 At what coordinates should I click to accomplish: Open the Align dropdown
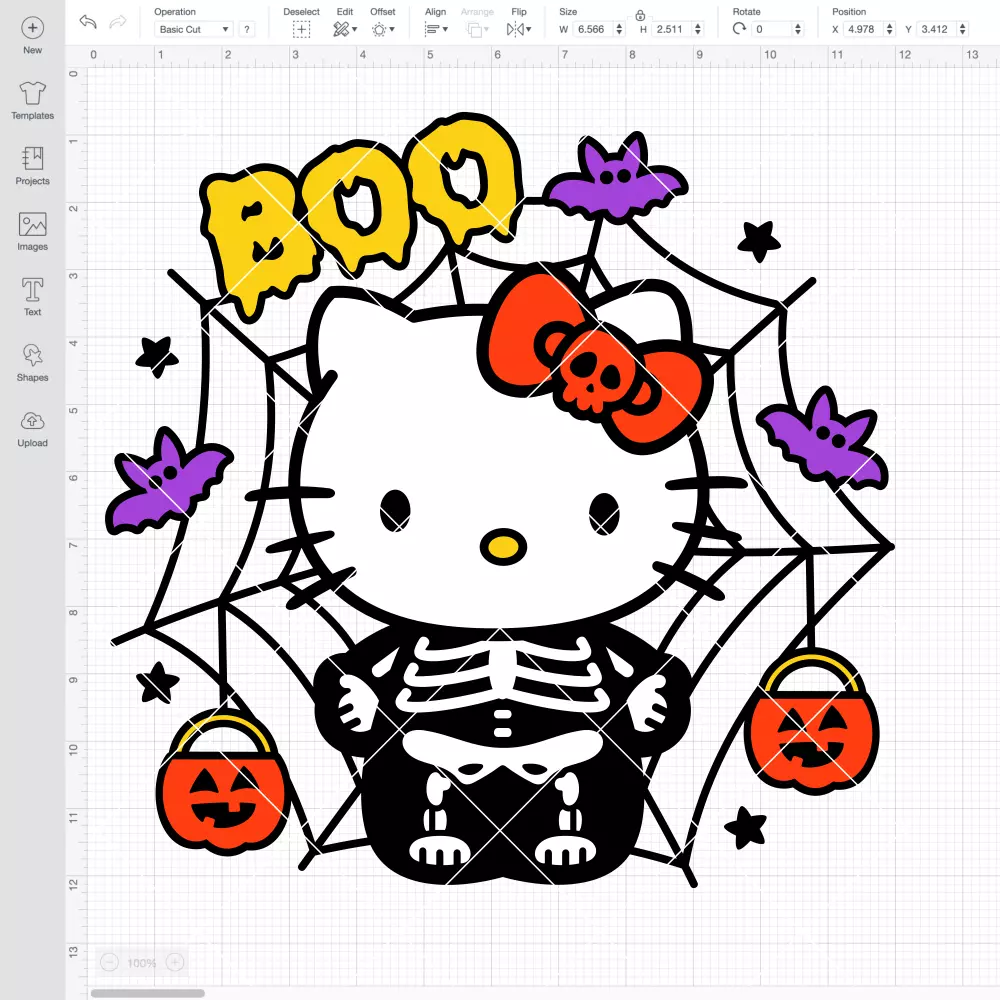tap(436, 29)
